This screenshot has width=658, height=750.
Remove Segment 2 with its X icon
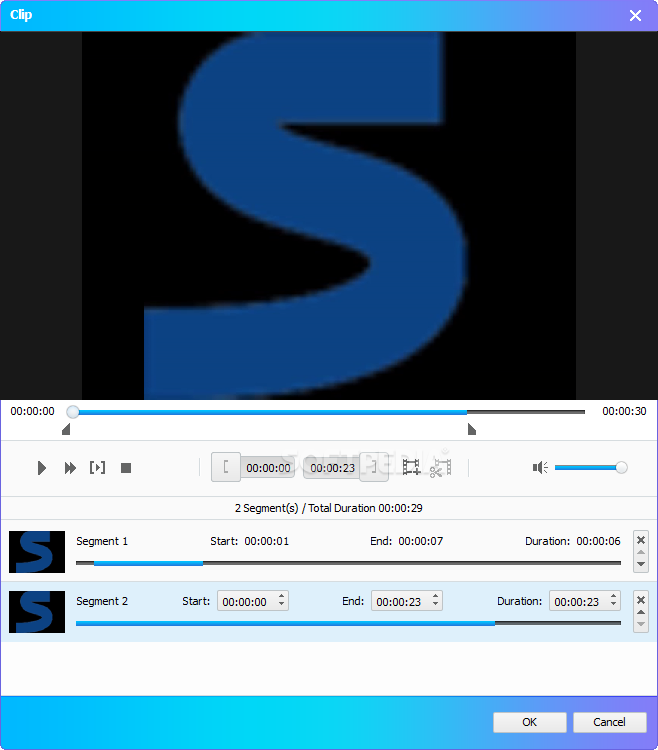(641, 600)
